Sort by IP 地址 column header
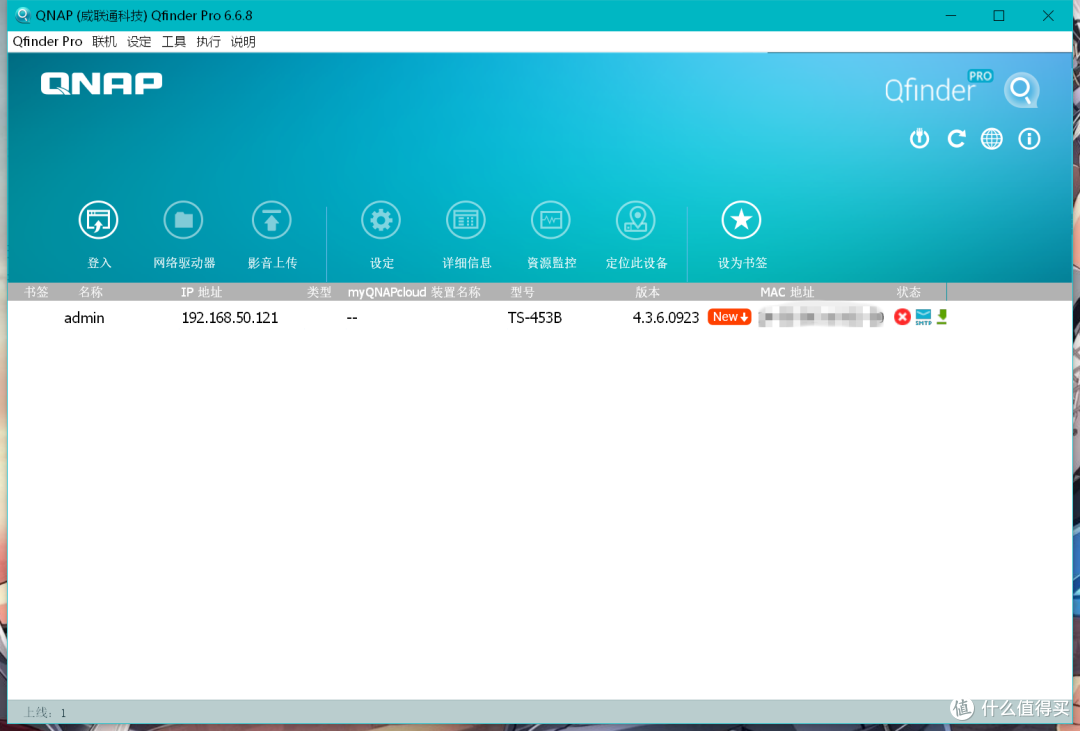This screenshot has height=731, width=1080. 201,292
